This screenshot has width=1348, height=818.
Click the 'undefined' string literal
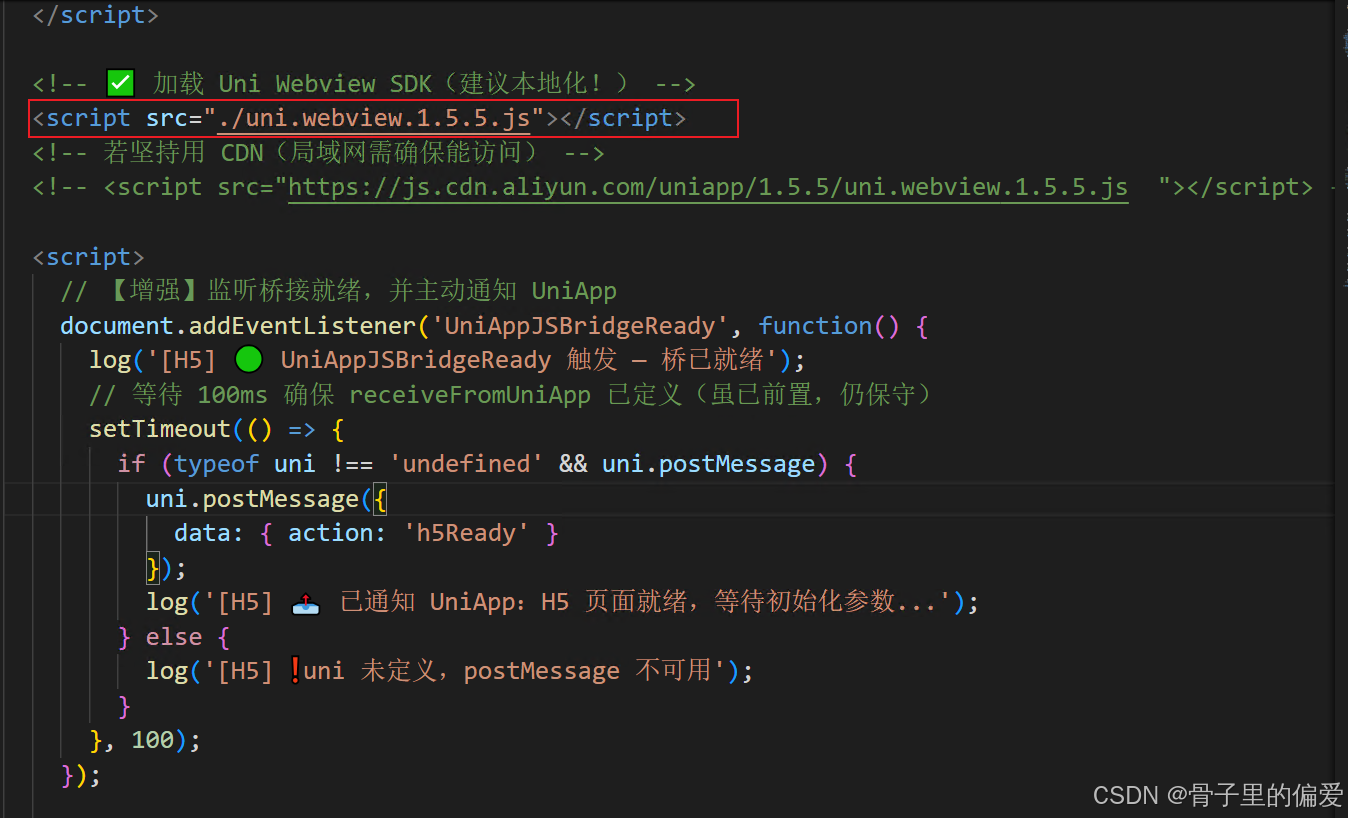pyautogui.click(x=466, y=464)
